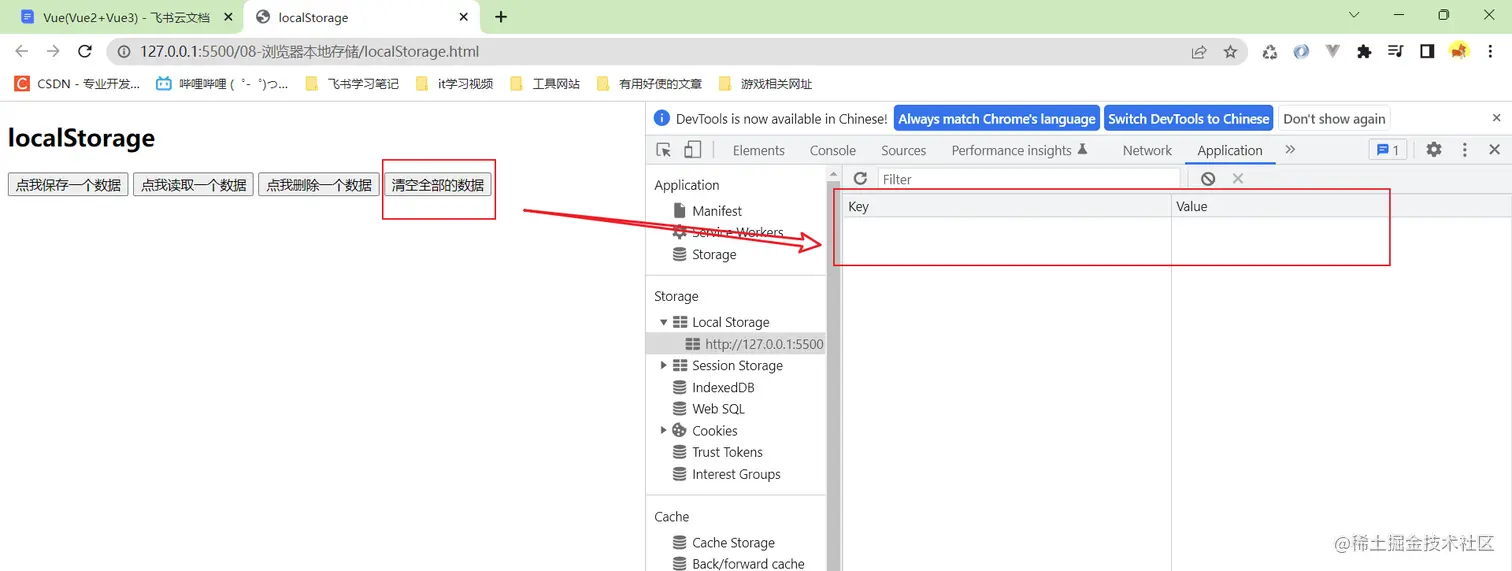The image size is (1512, 571).
Task: Open the share page icon in address bar
Action: pos(1198,52)
